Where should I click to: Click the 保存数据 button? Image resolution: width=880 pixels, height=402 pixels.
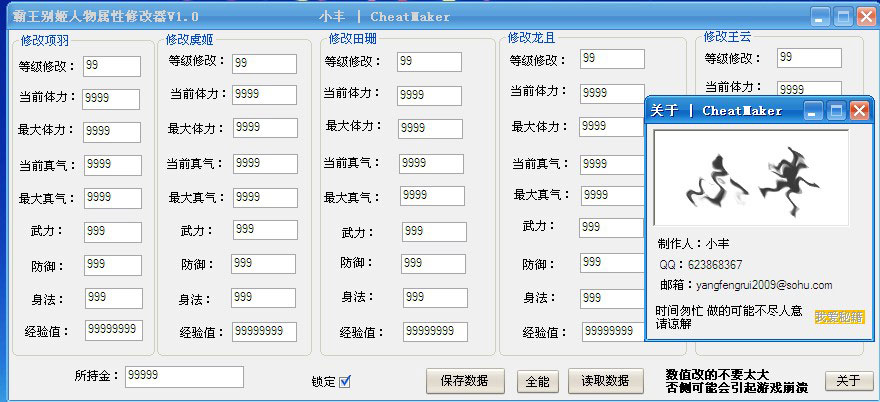point(464,381)
